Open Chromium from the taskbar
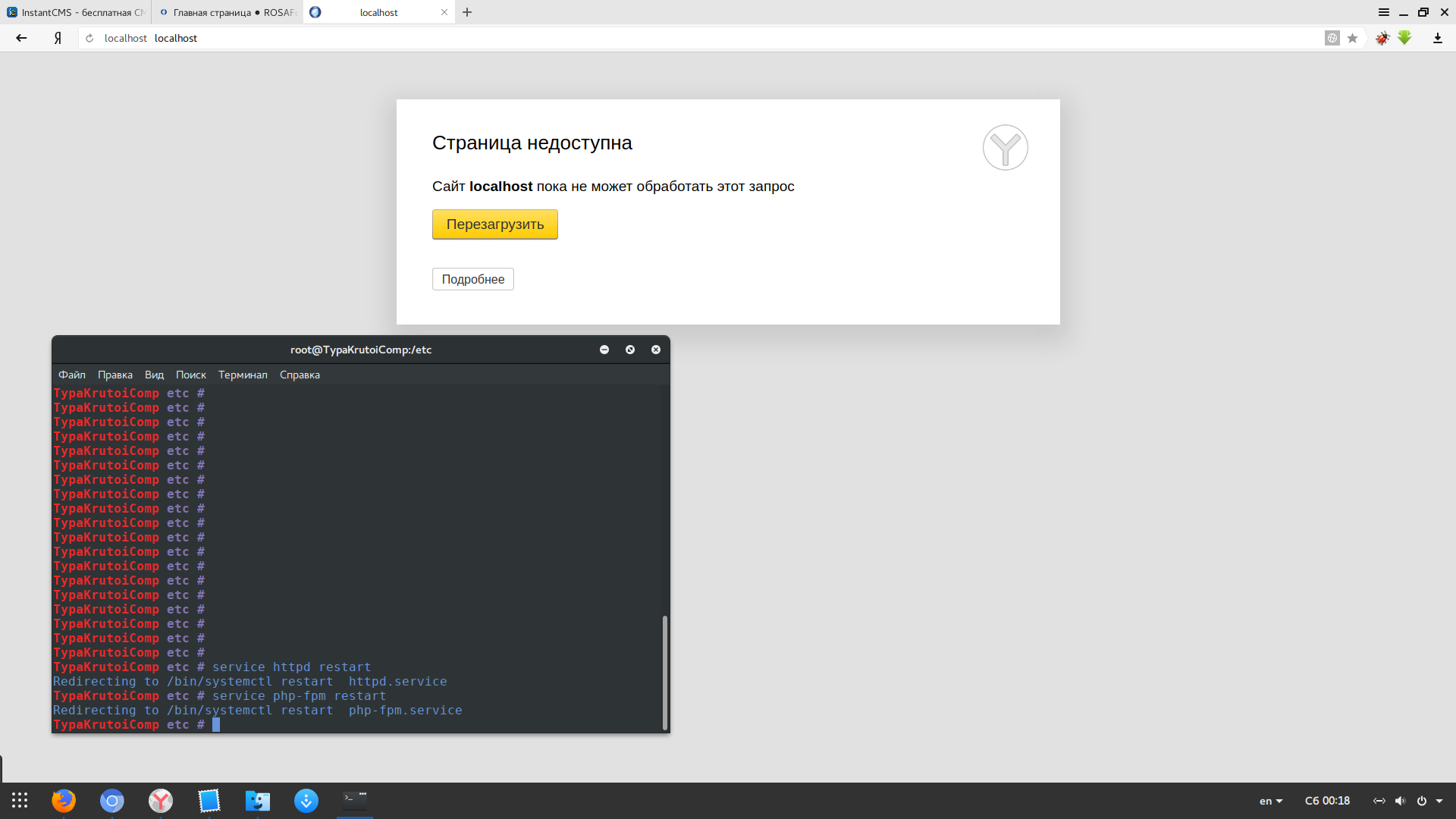Viewport: 1456px width, 819px height. (112, 801)
